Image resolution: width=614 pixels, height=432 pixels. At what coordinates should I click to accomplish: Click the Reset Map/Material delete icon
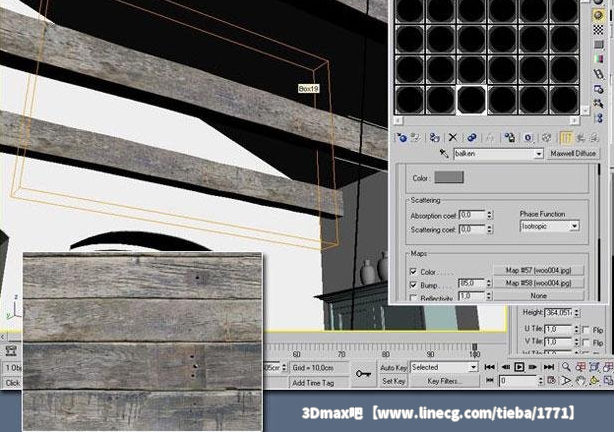point(452,137)
